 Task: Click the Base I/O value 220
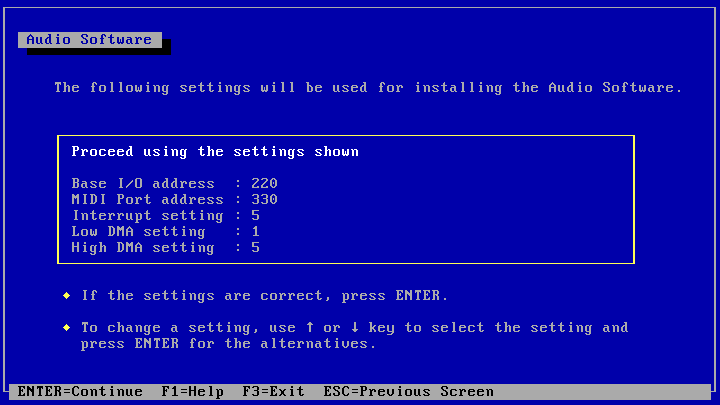[x=264, y=184]
